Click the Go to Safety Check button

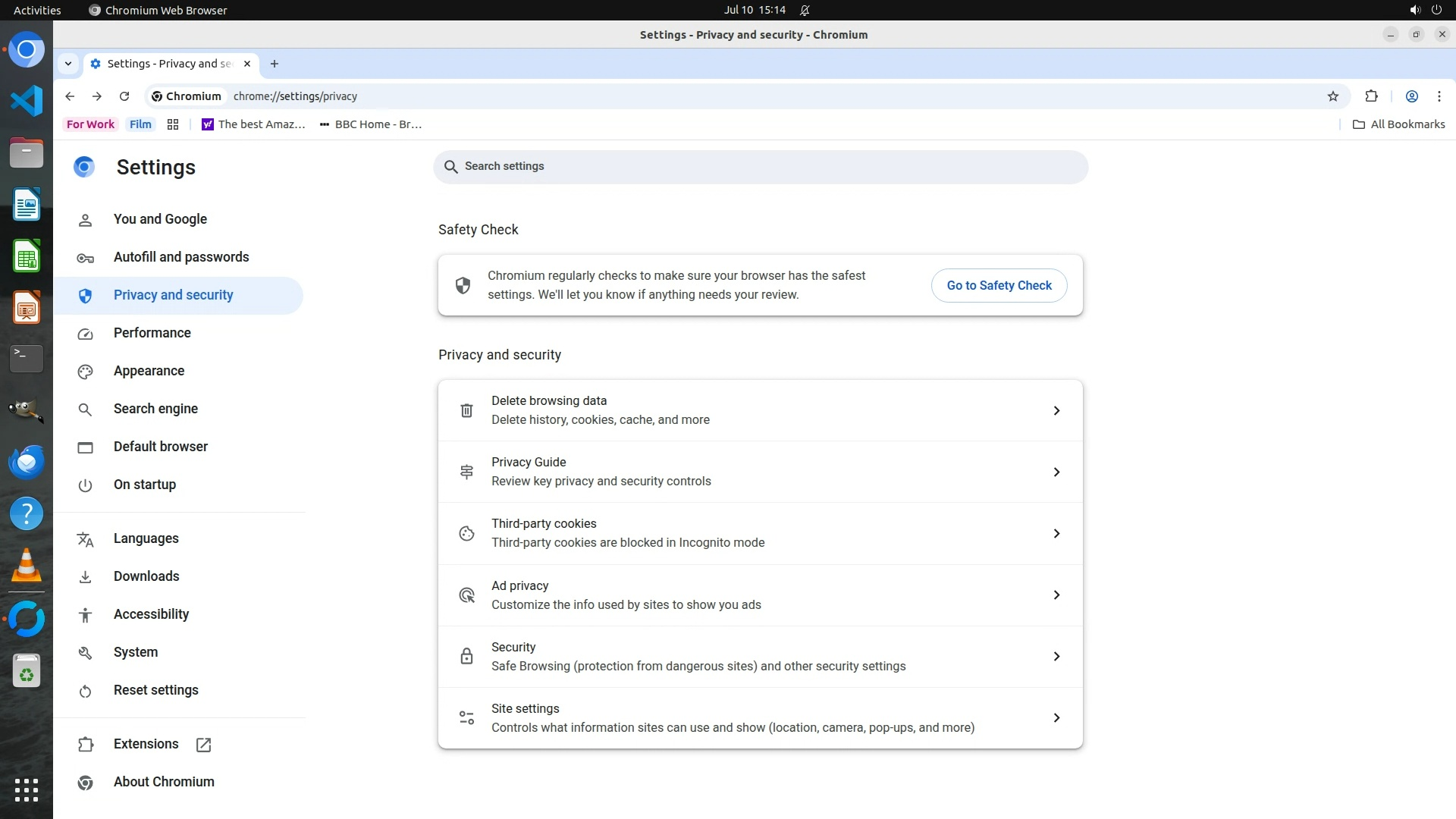[999, 285]
